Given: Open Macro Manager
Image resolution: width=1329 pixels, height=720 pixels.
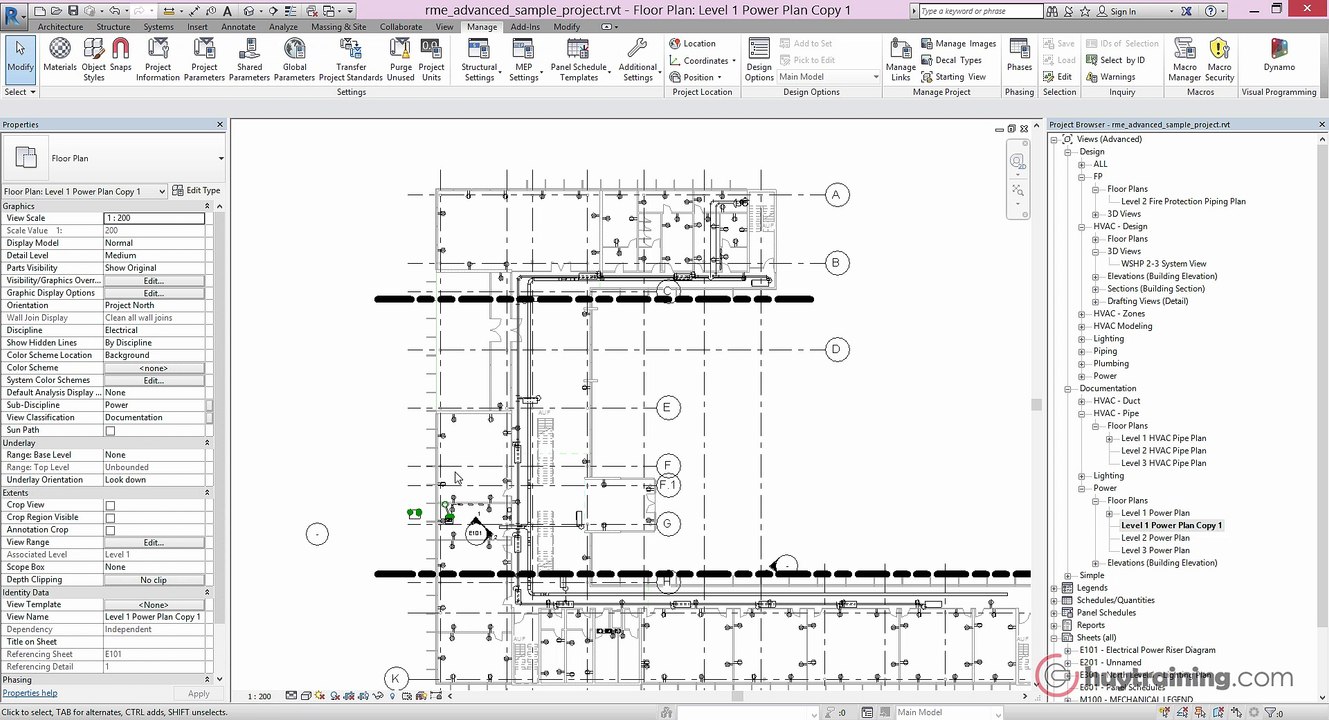Looking at the screenshot, I should [x=1185, y=59].
